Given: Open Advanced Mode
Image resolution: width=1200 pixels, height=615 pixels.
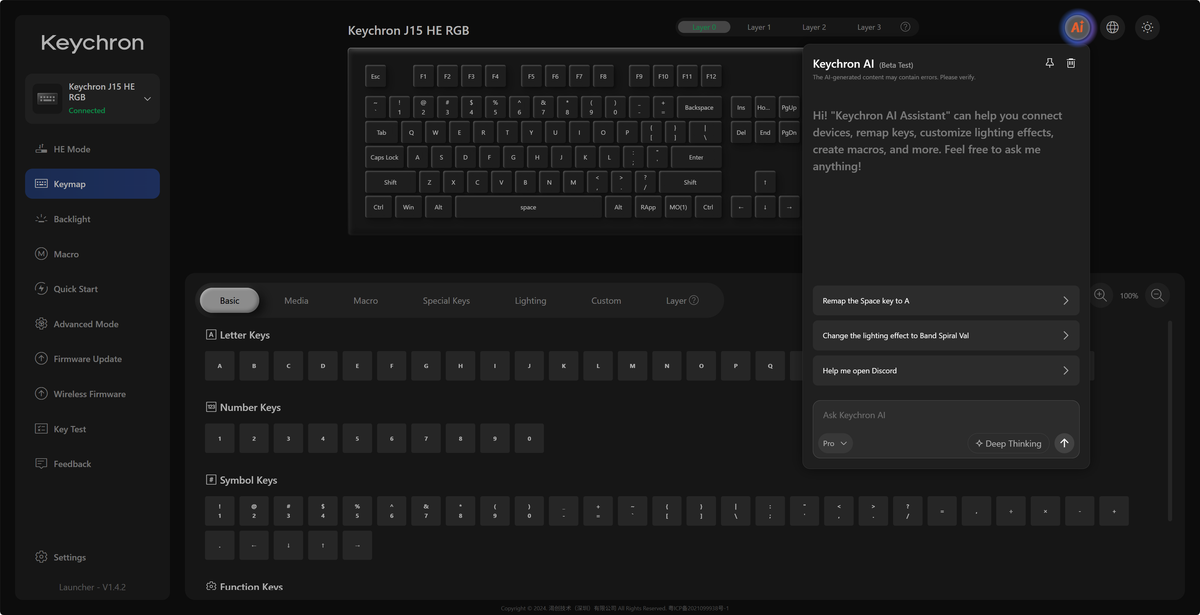Looking at the screenshot, I should click(92, 324).
